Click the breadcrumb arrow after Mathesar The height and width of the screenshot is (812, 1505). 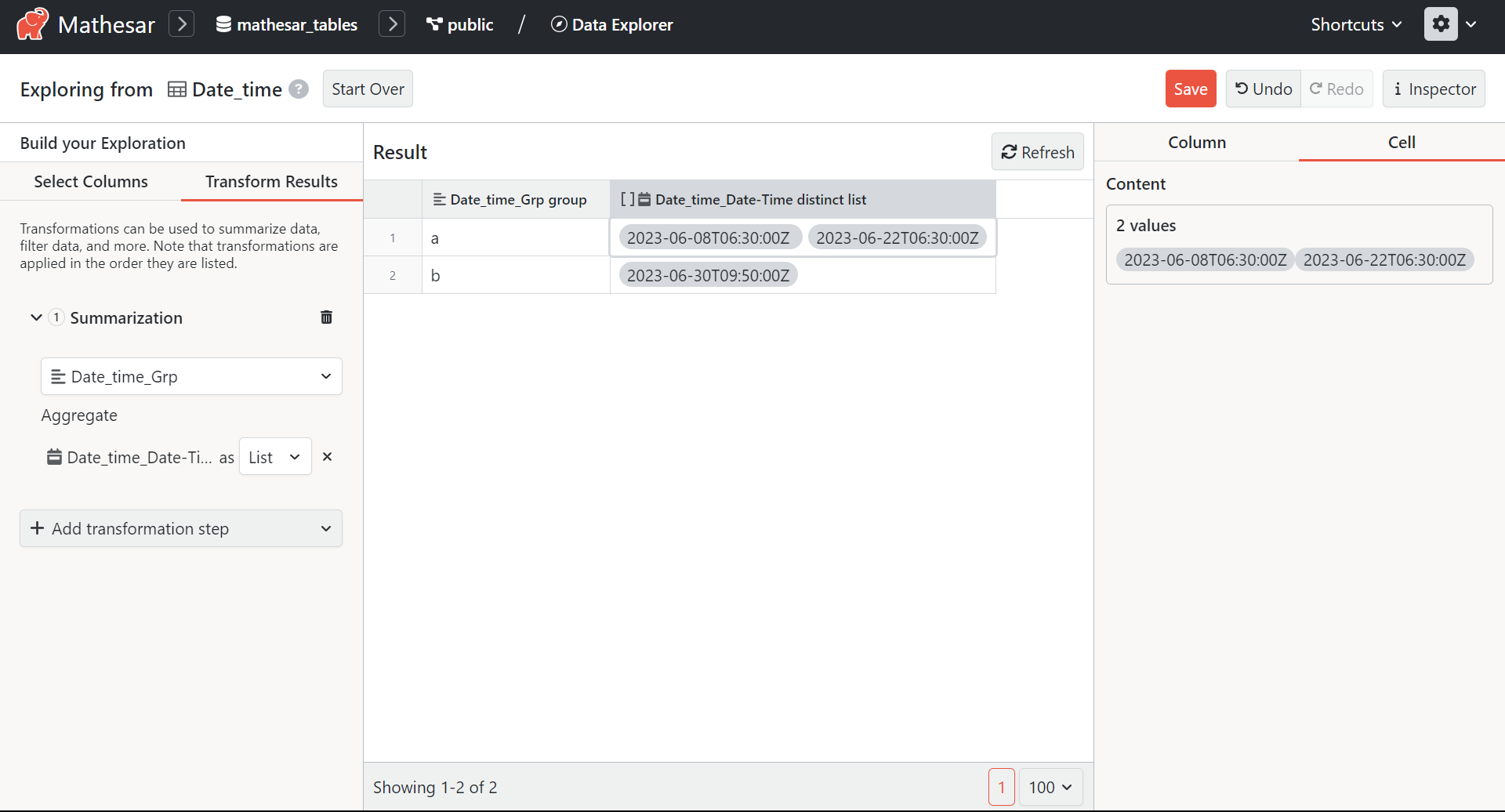tap(181, 24)
